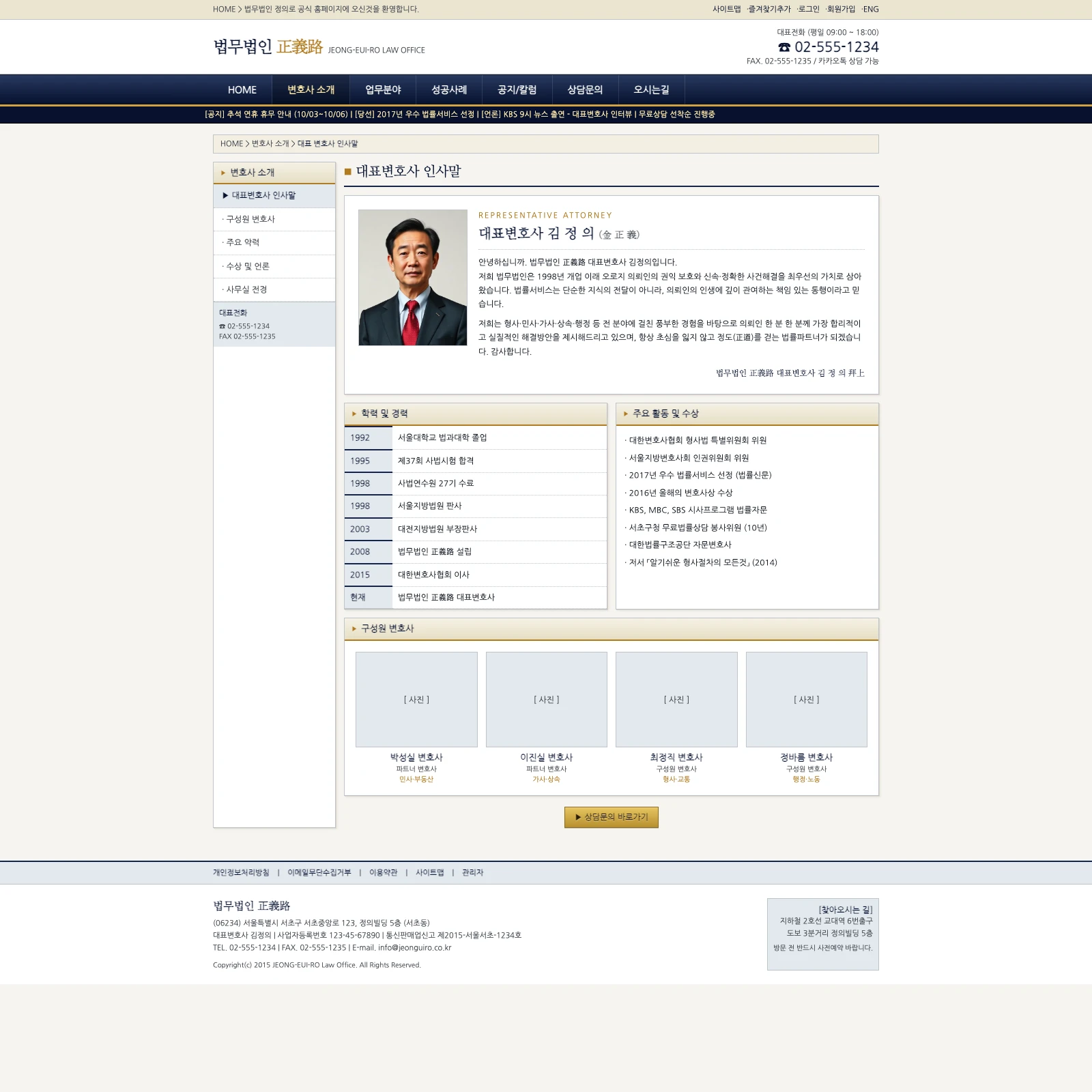Click the 상담문의 바로가기 button
This screenshot has height=1092, width=1092.
[x=612, y=817]
